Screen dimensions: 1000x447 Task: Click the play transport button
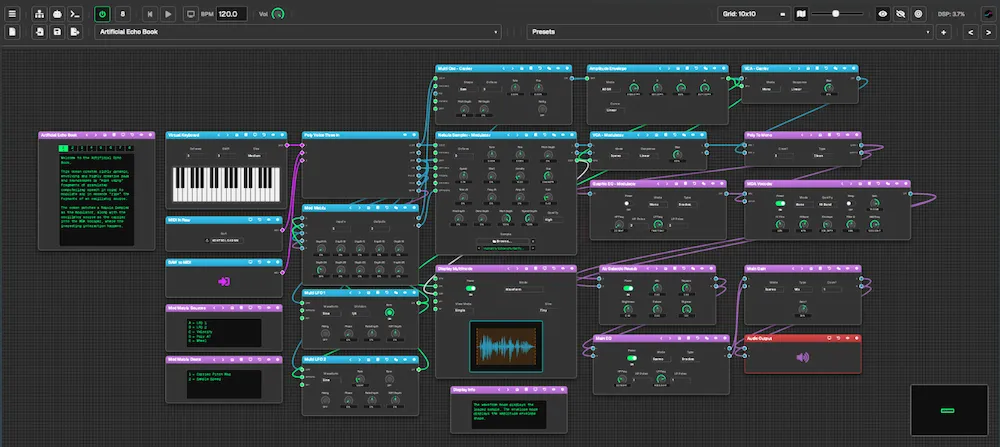(x=168, y=13)
